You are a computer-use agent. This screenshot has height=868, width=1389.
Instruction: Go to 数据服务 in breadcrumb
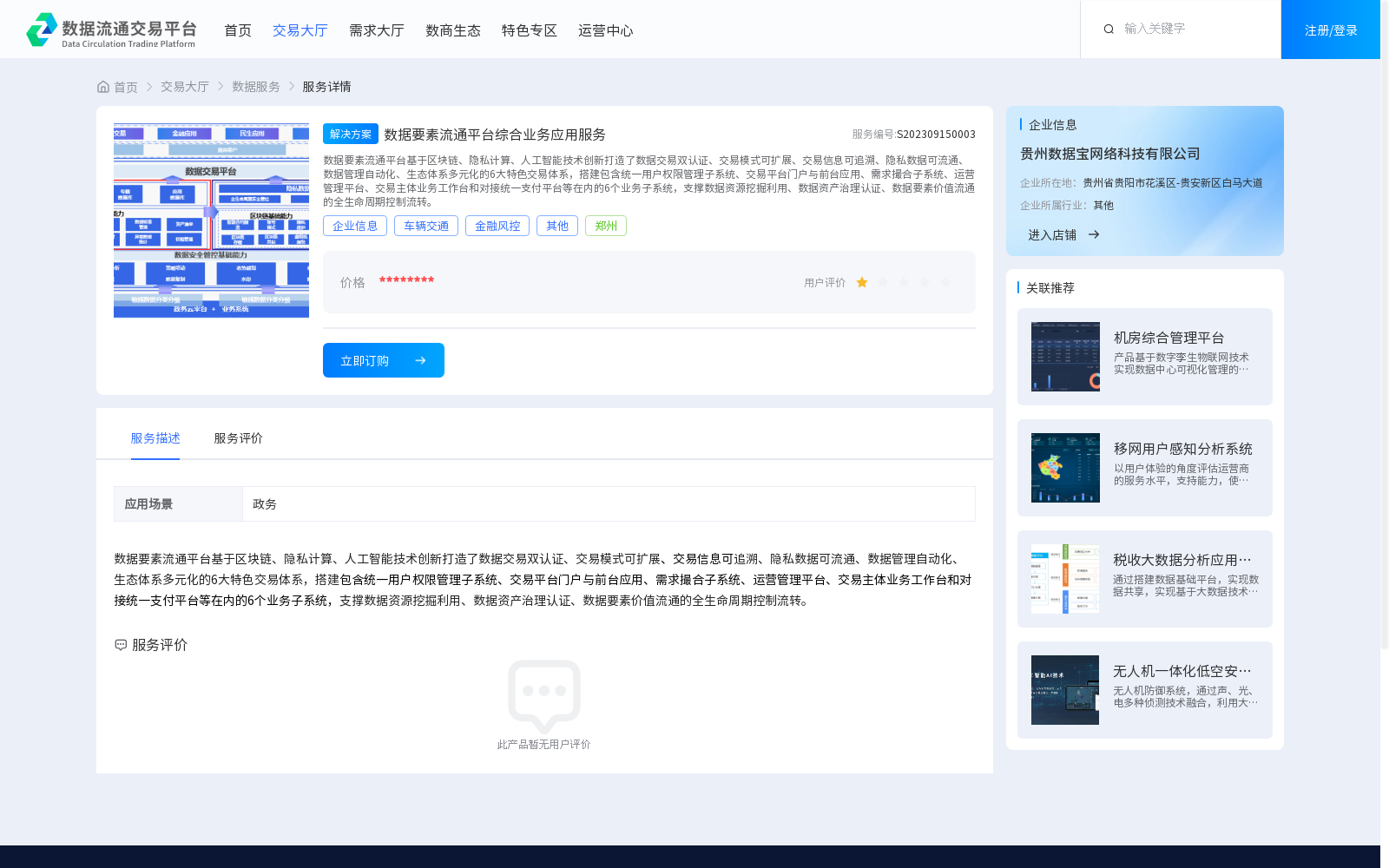pos(256,87)
